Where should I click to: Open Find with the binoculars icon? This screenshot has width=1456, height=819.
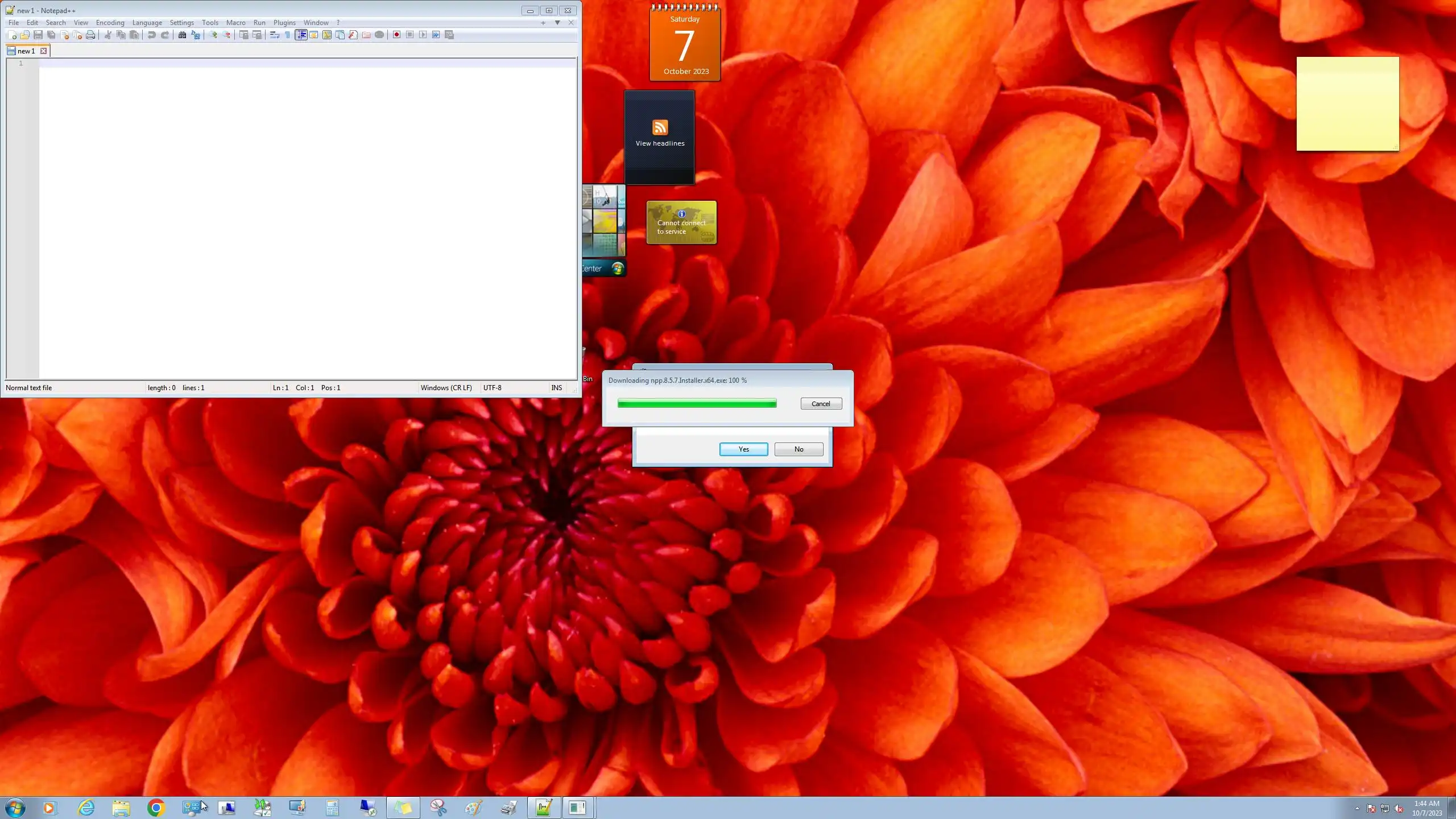click(x=182, y=35)
